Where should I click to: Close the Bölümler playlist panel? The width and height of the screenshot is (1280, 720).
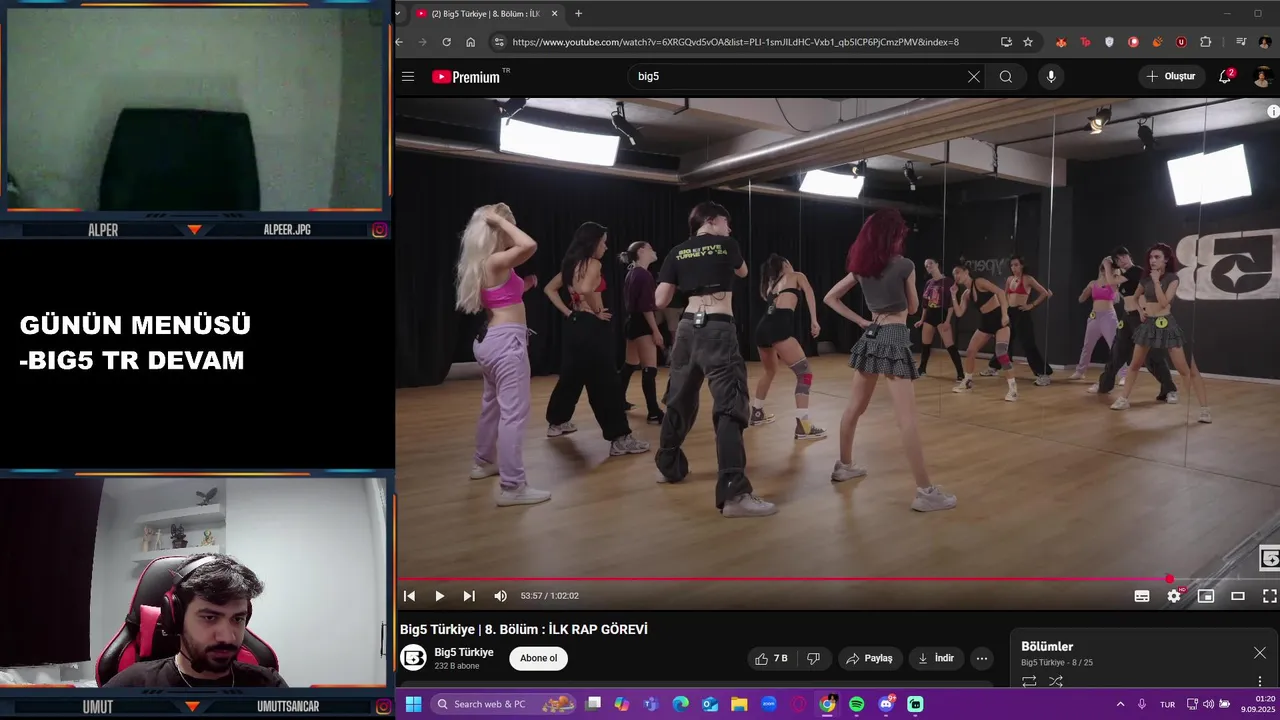coord(1260,653)
